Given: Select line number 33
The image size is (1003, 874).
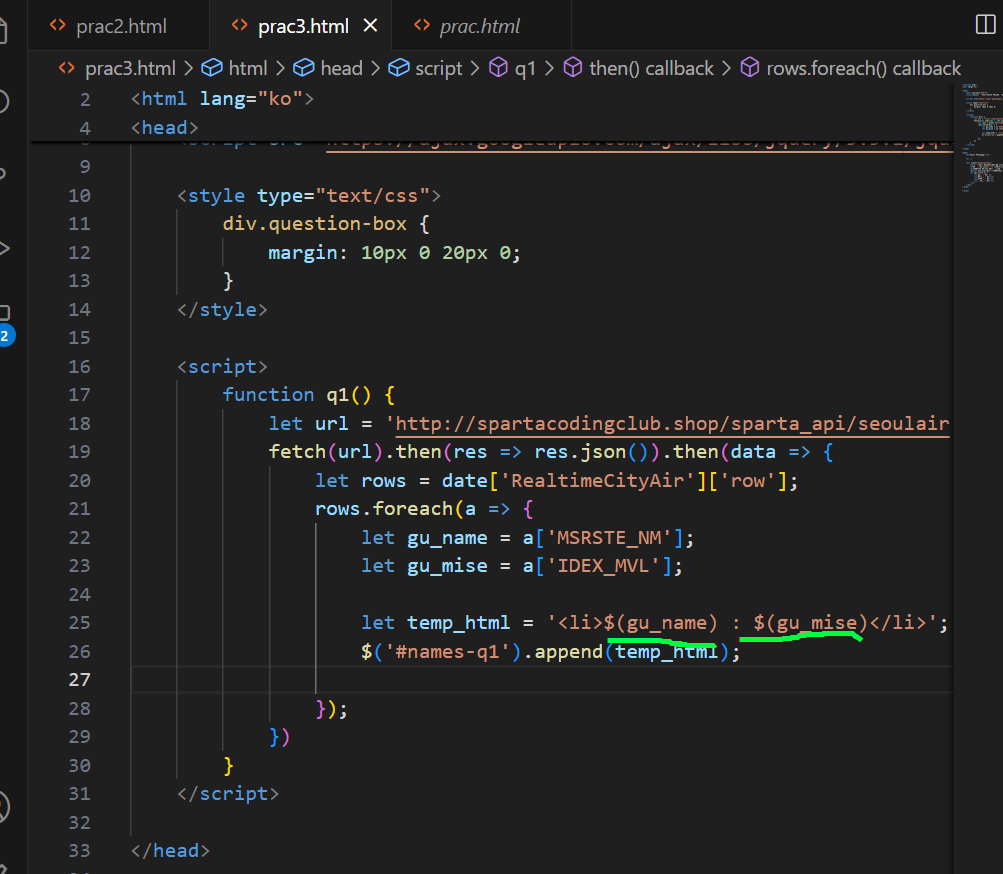Looking at the screenshot, I should click(79, 850).
